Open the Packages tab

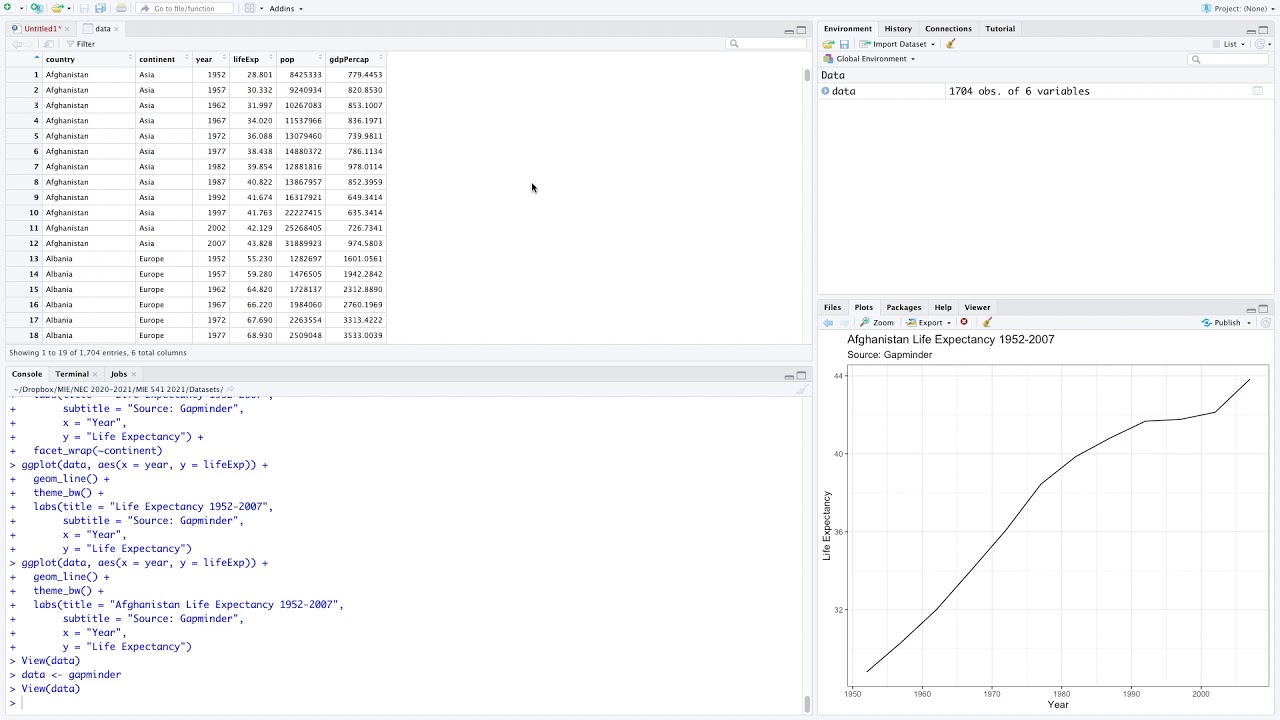click(904, 308)
